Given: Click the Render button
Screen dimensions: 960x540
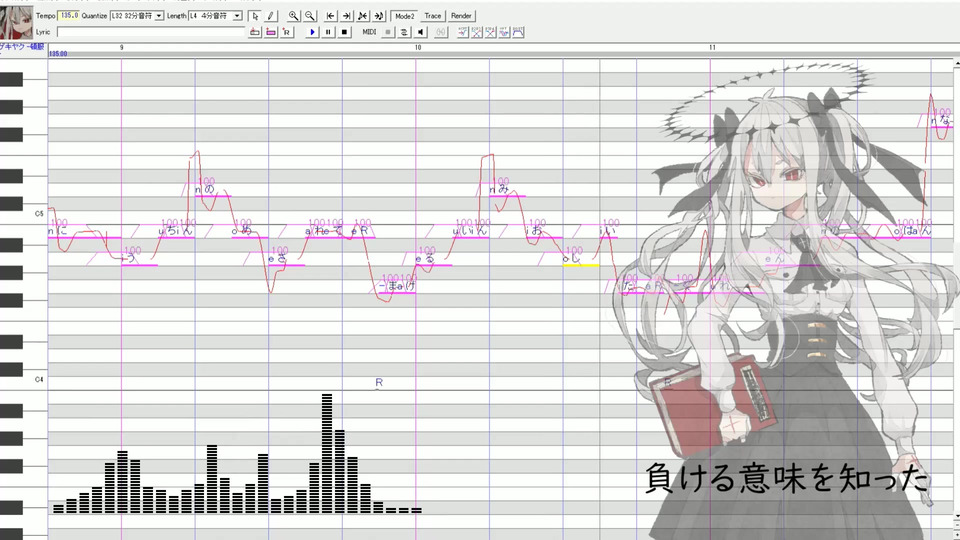Looking at the screenshot, I should point(461,16).
